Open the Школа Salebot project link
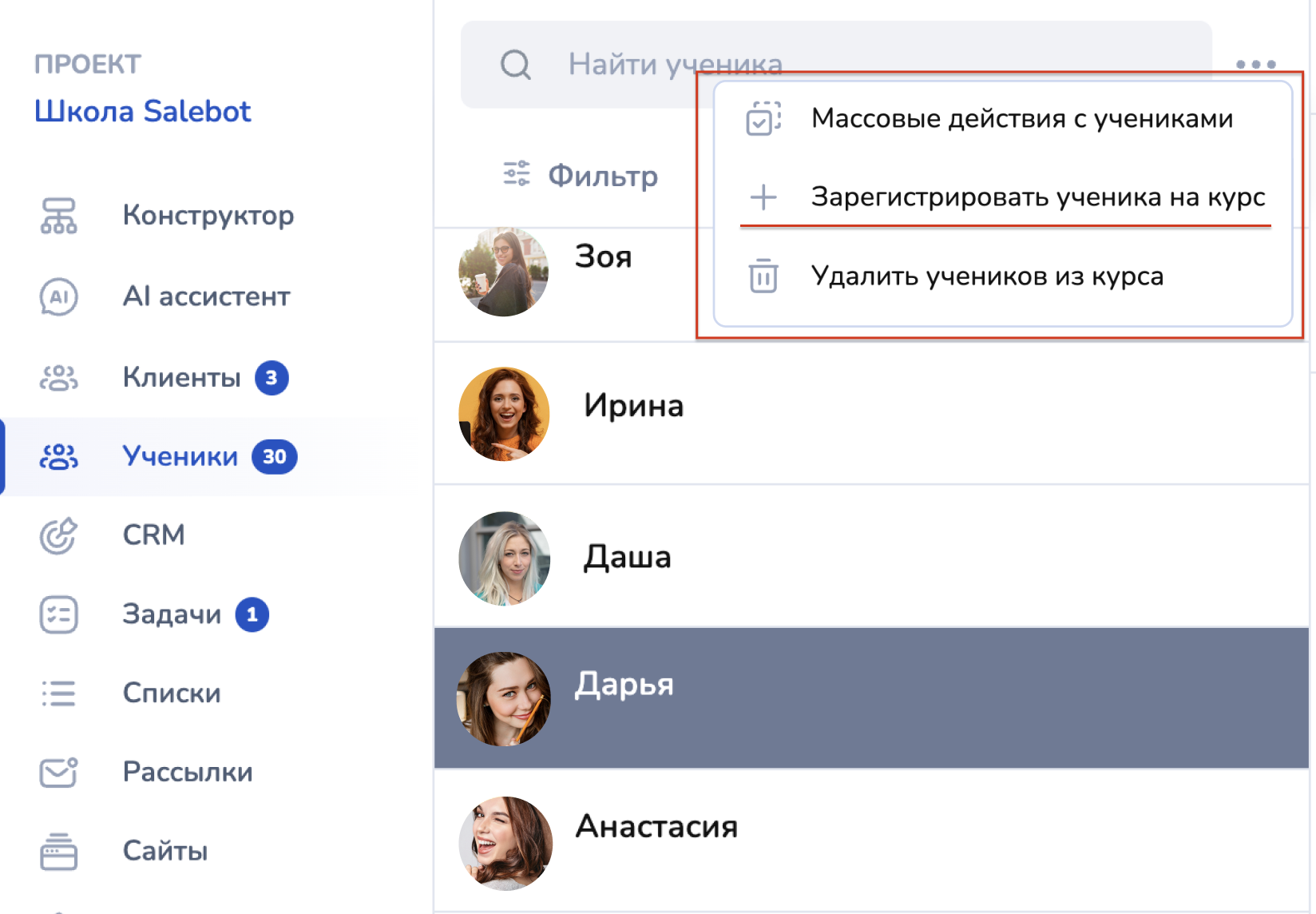The width and height of the screenshot is (1316, 914). coord(142,111)
